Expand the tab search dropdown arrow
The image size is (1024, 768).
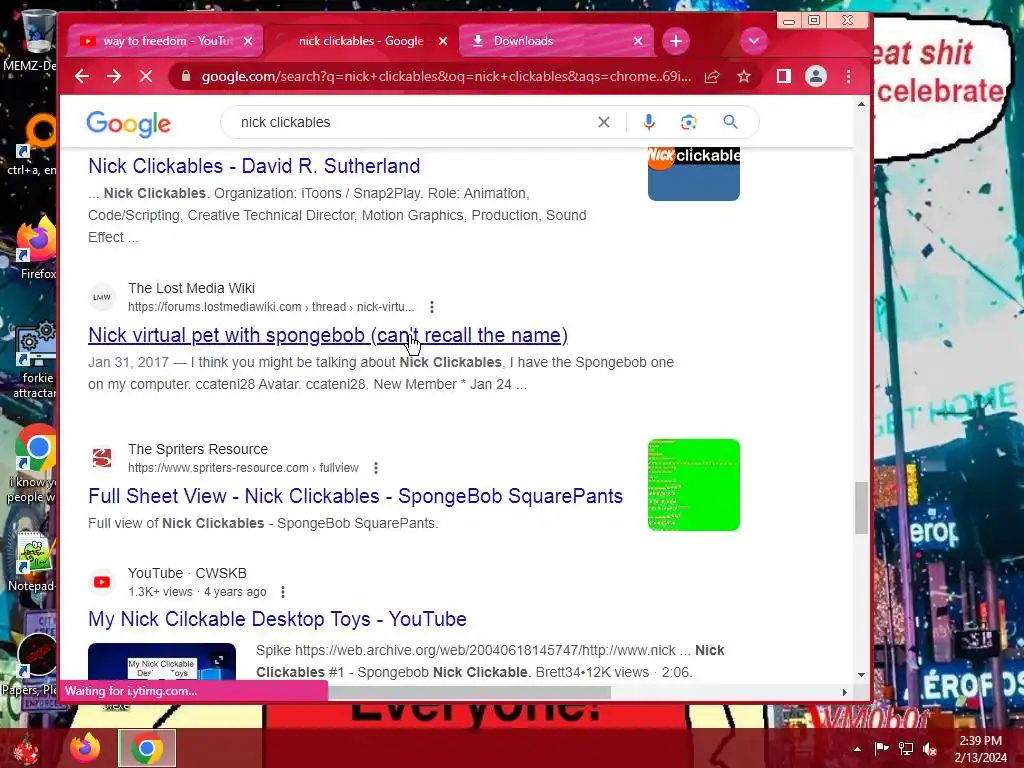click(x=754, y=41)
